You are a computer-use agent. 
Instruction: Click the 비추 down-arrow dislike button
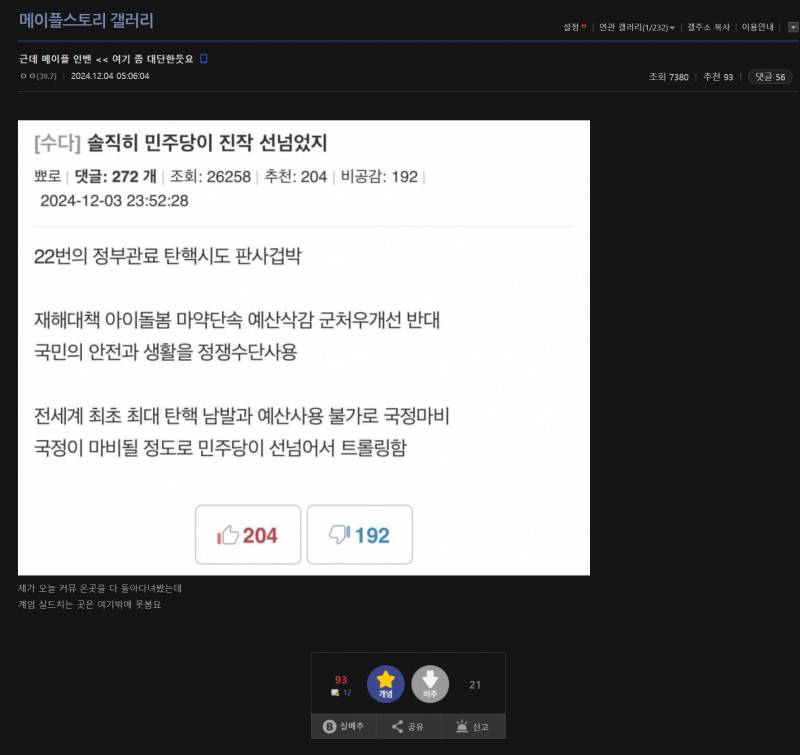click(430, 684)
